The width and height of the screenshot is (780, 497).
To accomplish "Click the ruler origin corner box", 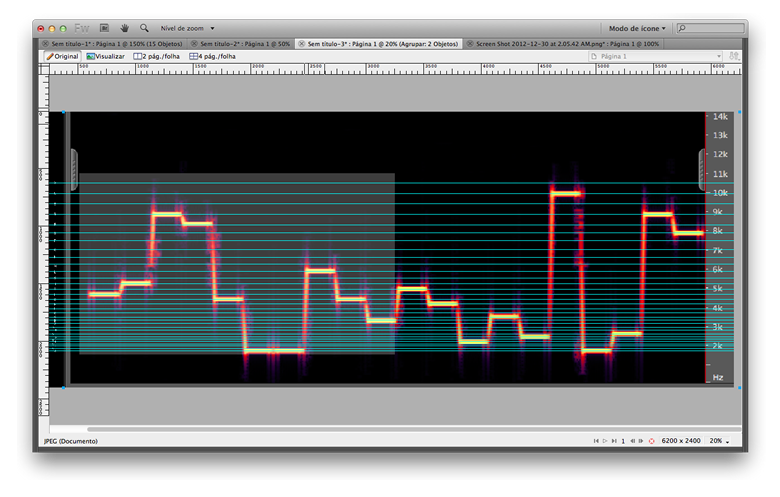I will coord(44,69).
